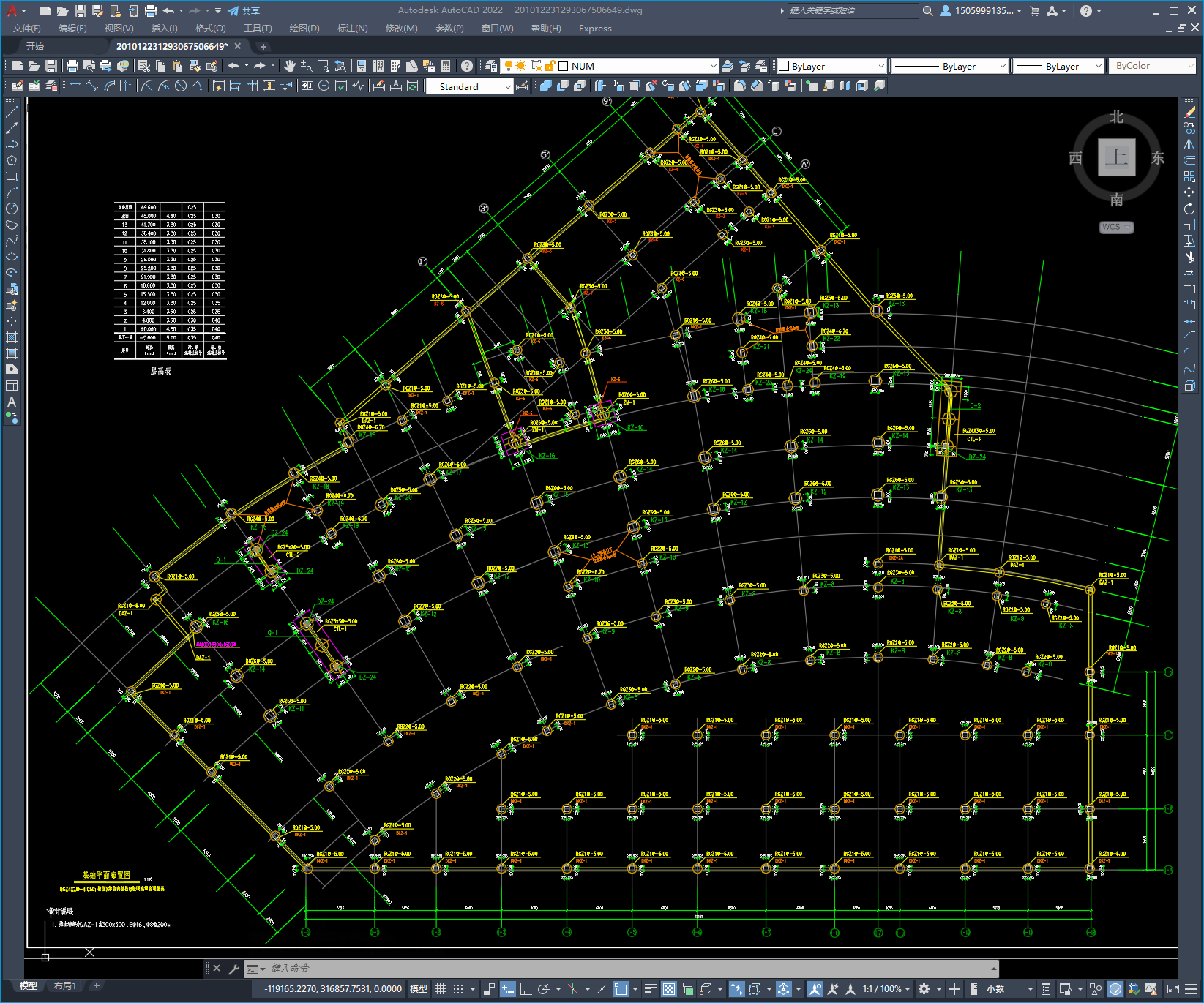Switch to the 开始 tab

[35, 46]
